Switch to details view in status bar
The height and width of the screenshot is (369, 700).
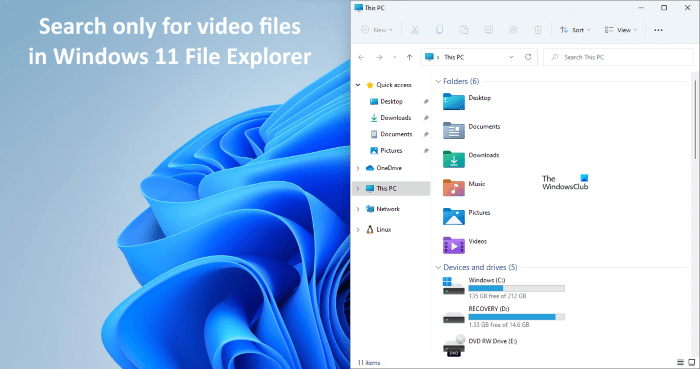[680, 362]
